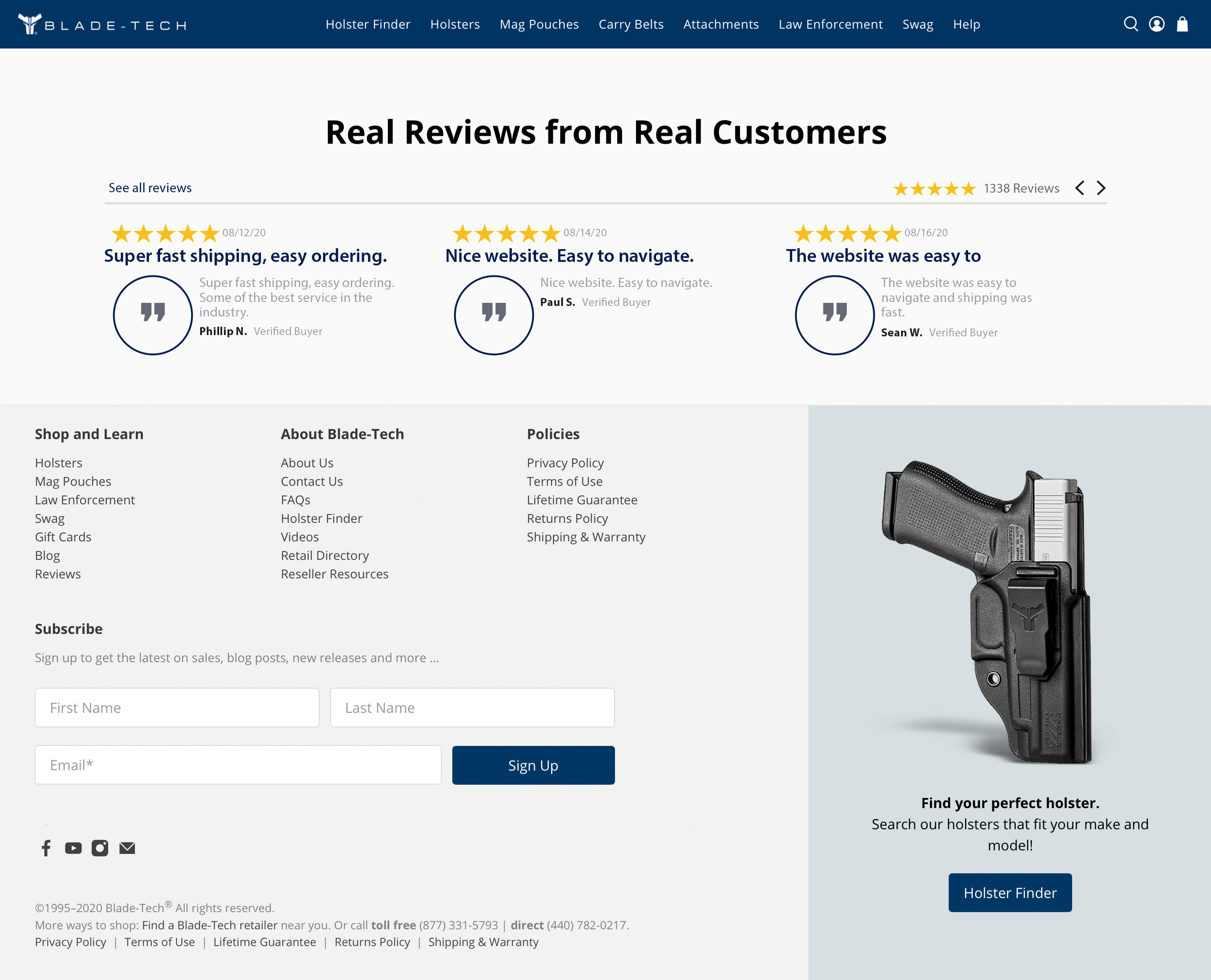
Task: Click the email envelope icon
Action: tap(127, 847)
